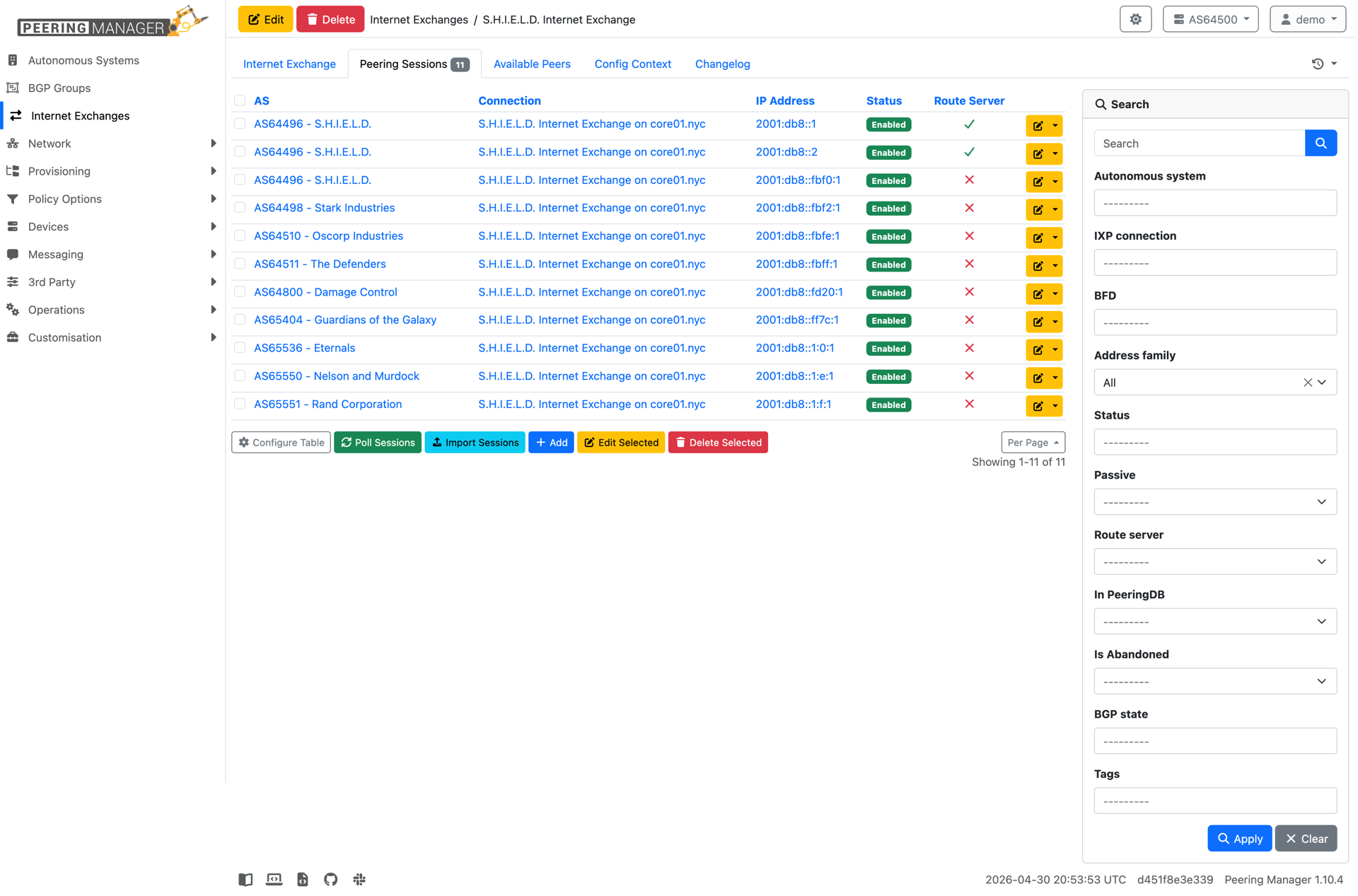Click the Import Sessions button

click(475, 442)
